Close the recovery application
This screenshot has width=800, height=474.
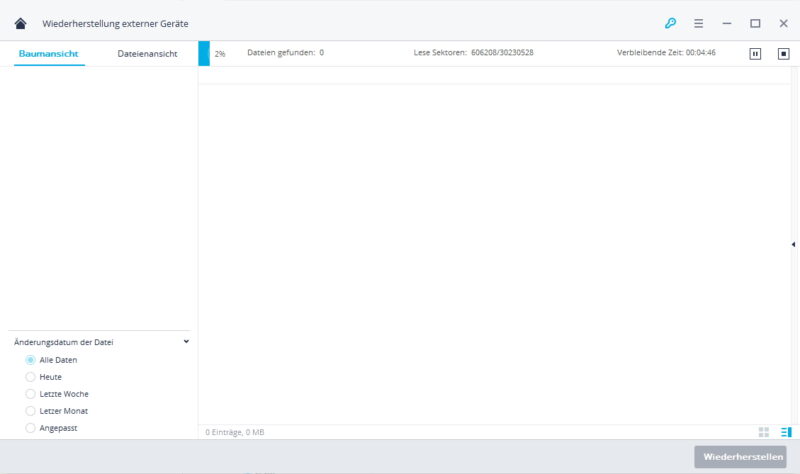coord(784,23)
